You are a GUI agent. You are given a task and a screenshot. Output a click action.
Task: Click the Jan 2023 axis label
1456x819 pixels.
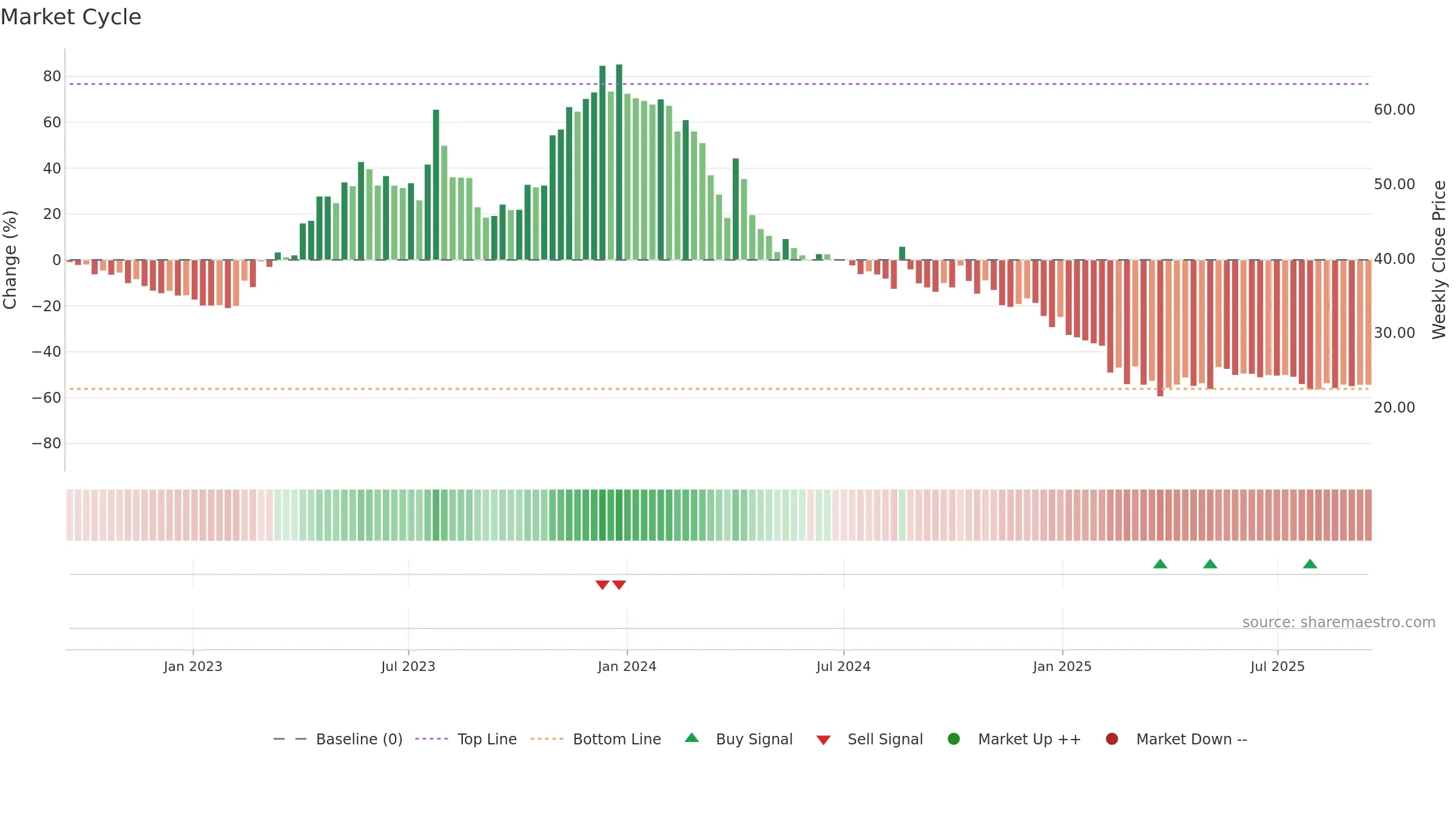[193, 667]
